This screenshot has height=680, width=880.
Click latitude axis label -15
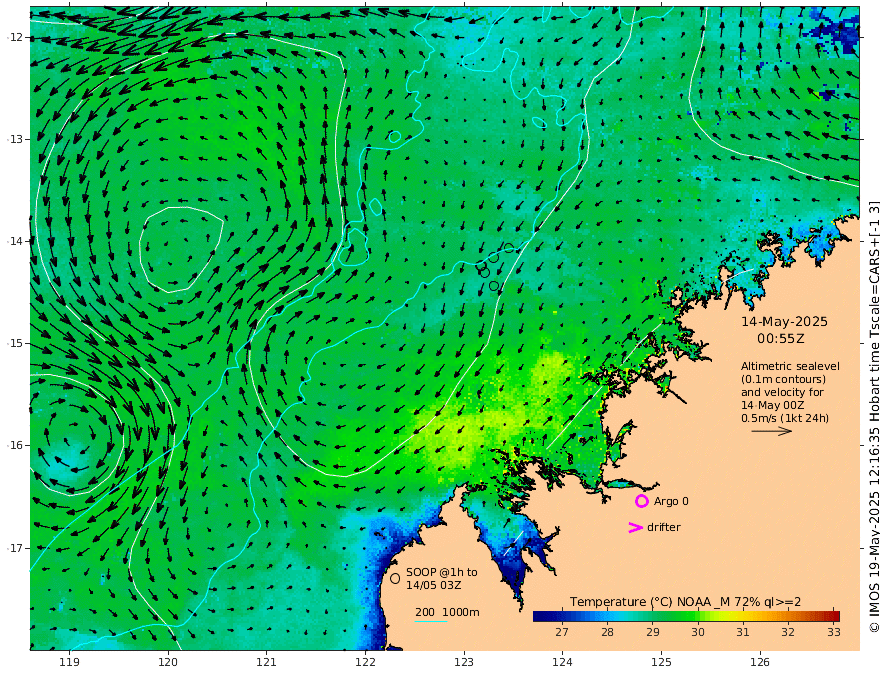coord(15,343)
